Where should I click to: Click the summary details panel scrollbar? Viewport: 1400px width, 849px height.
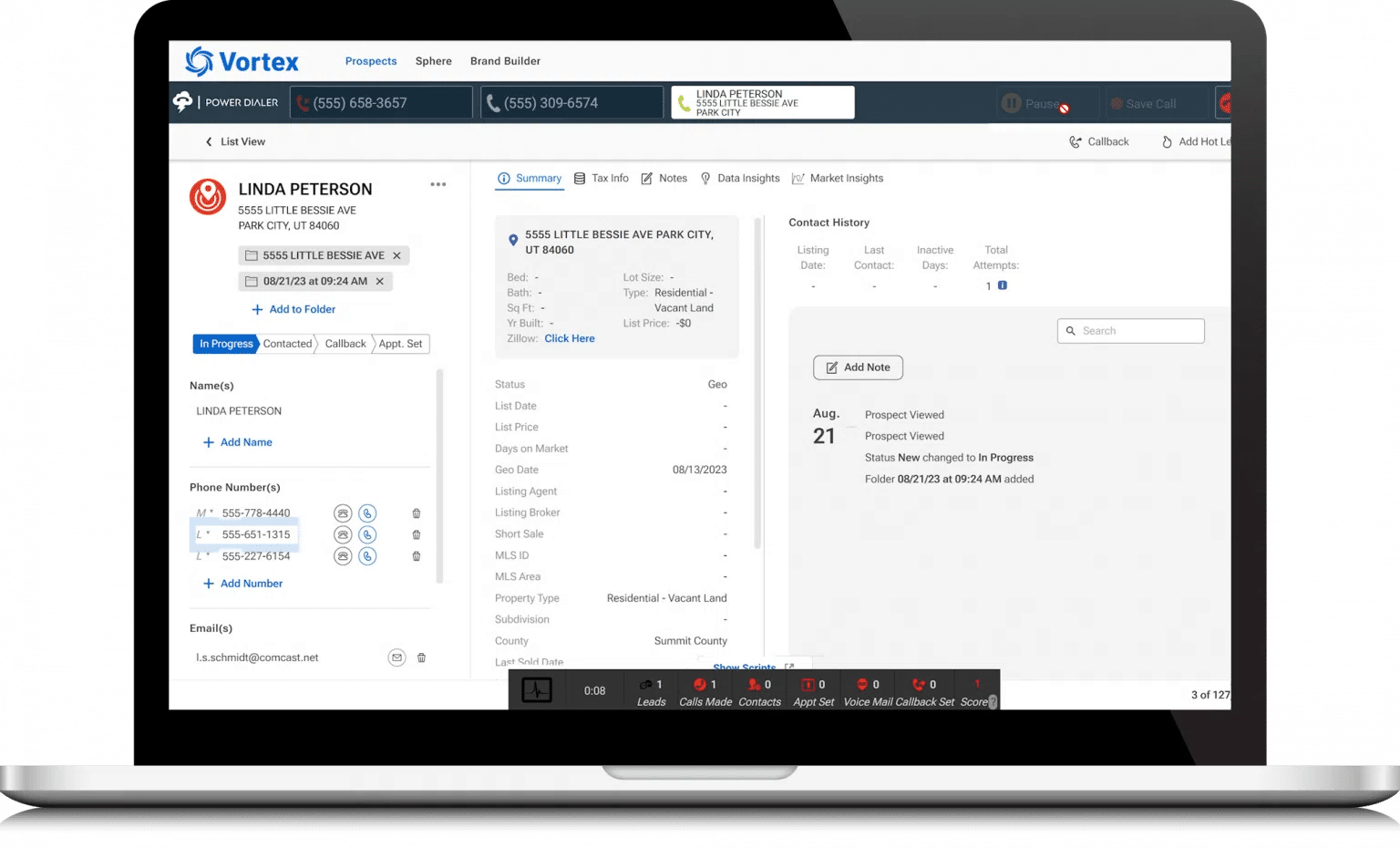click(x=757, y=383)
